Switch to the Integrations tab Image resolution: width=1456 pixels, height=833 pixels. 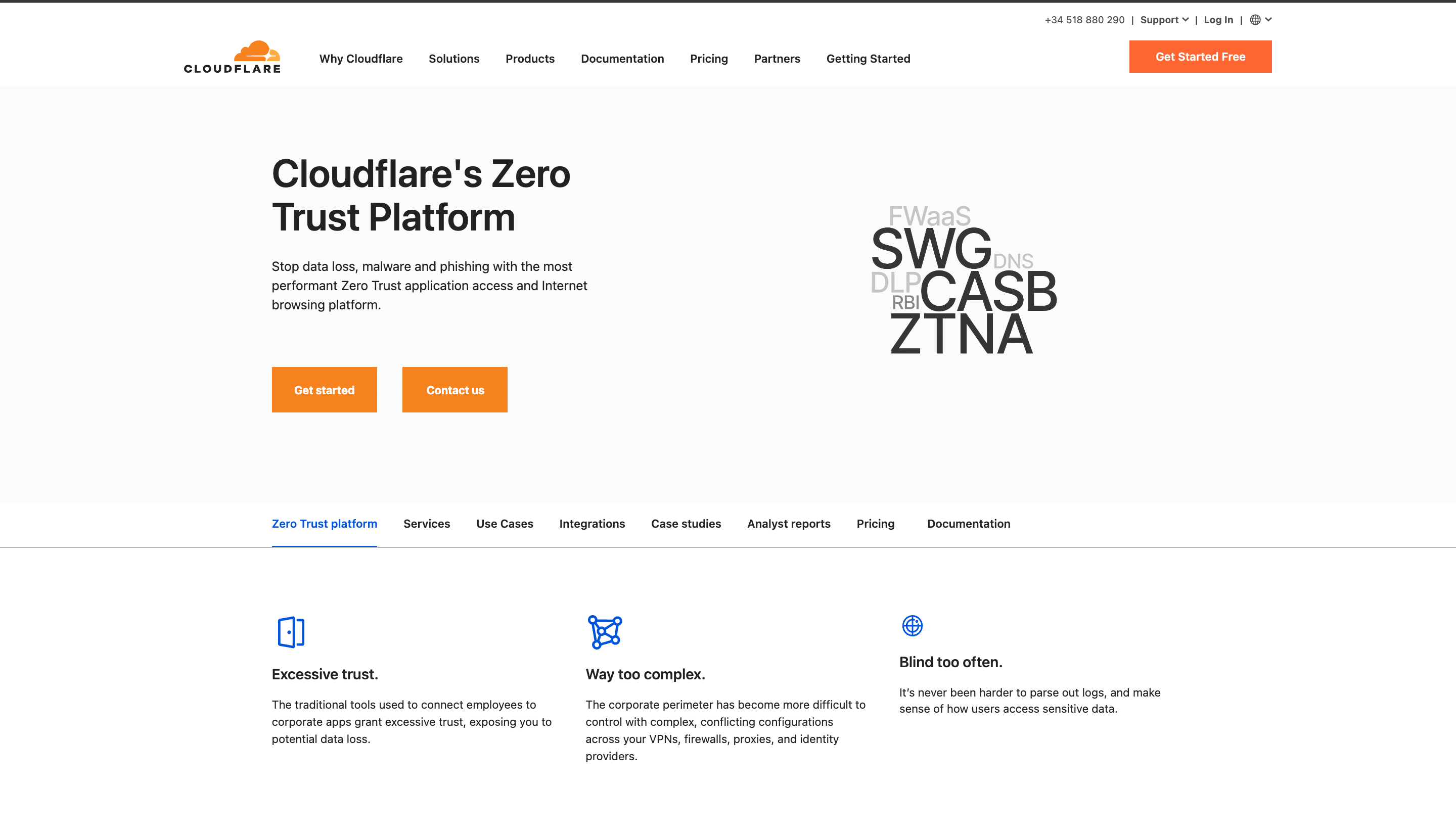[x=591, y=524]
